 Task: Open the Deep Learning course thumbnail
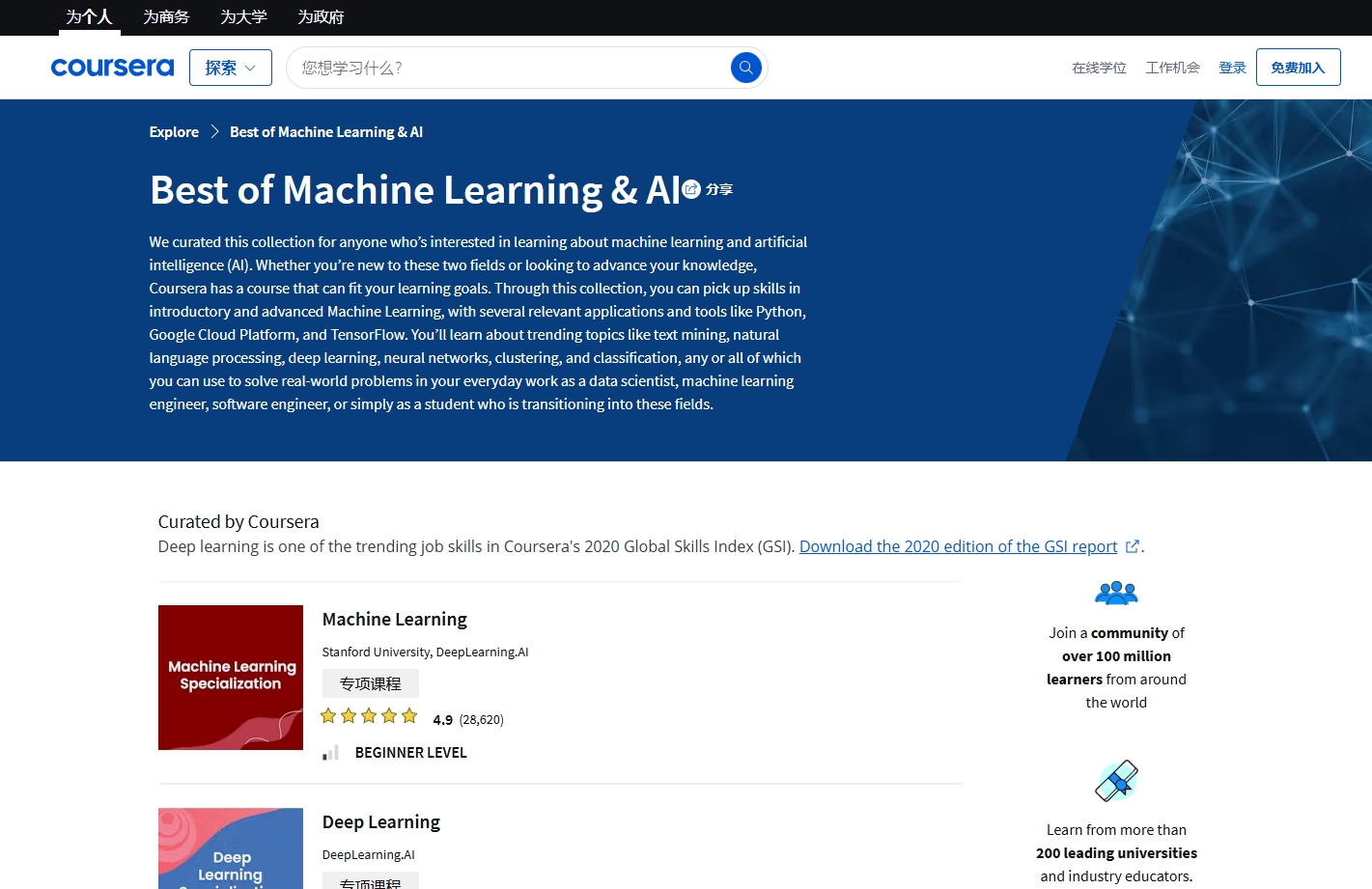click(x=231, y=848)
